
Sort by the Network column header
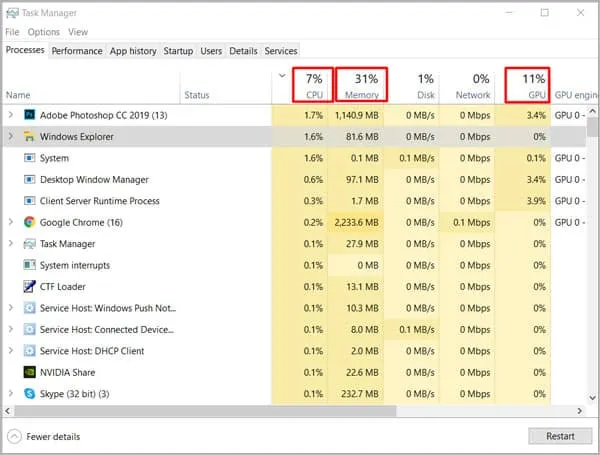pos(467,86)
